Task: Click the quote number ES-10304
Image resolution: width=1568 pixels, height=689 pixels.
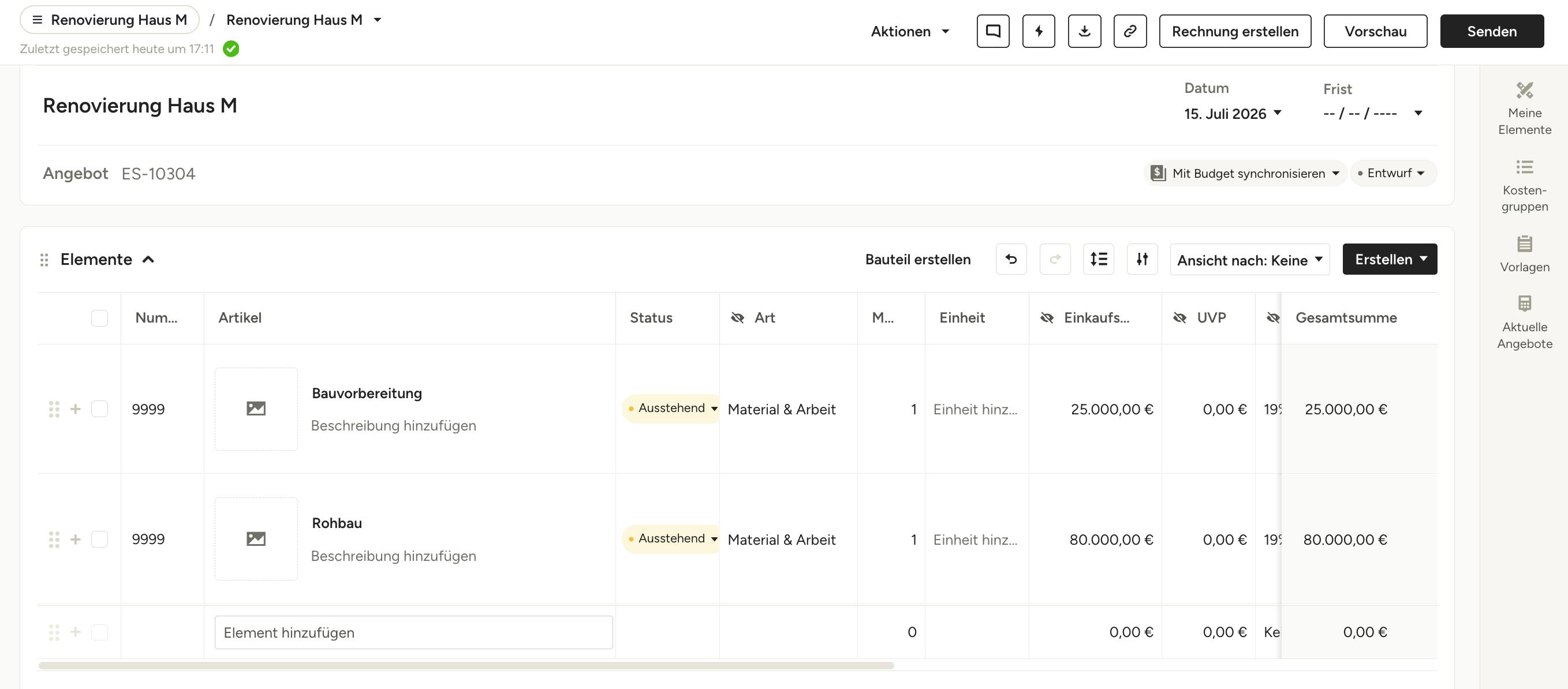Action: point(158,174)
